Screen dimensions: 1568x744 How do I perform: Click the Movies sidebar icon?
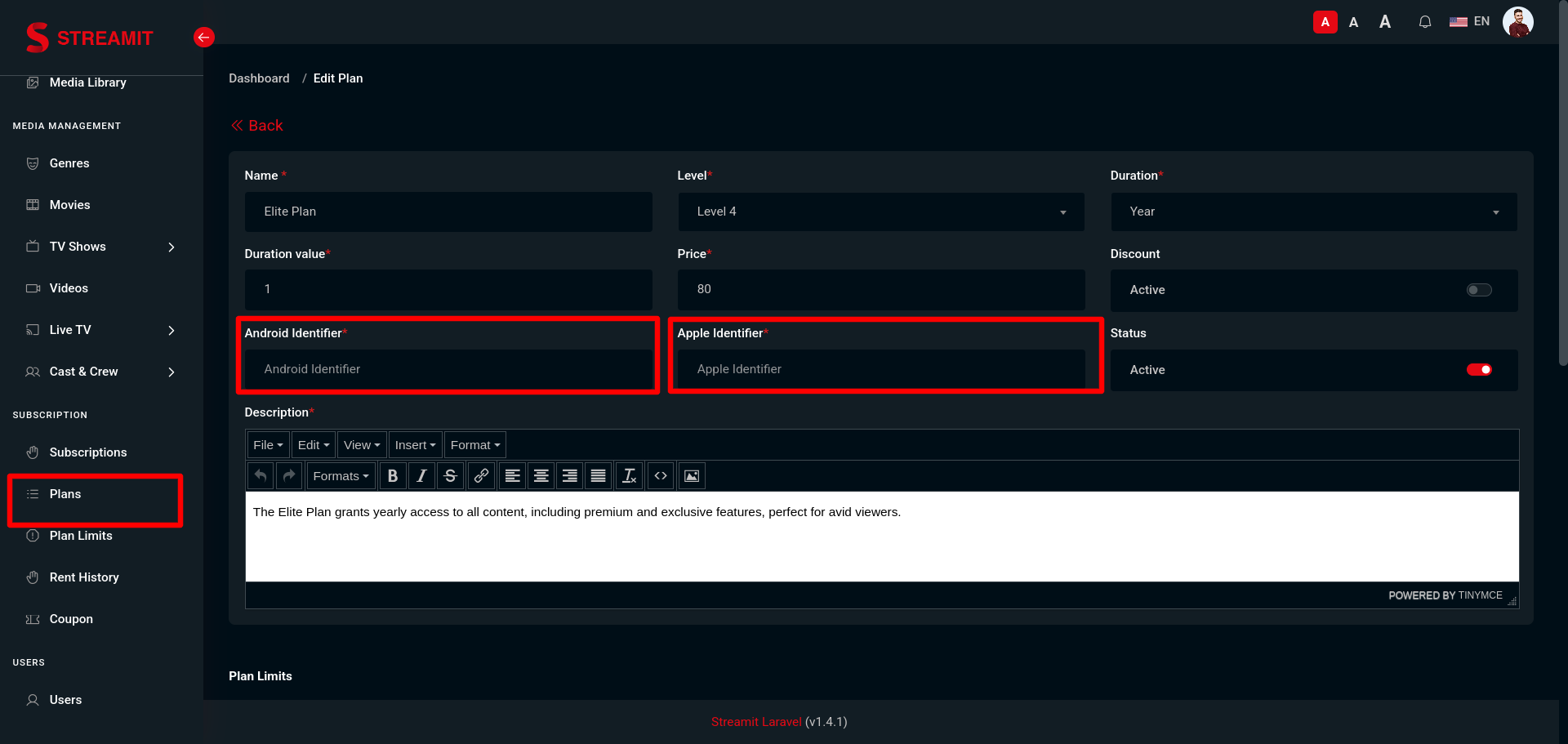coord(33,205)
